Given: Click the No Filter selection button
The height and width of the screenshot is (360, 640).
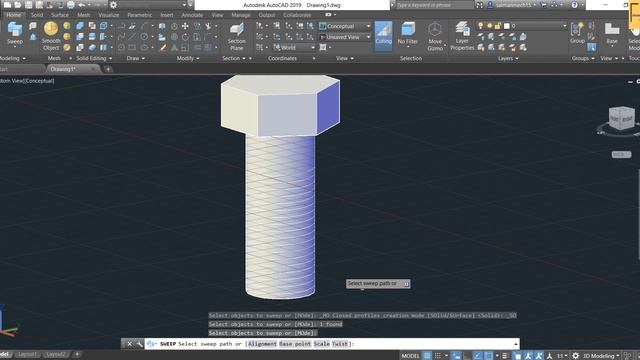Looking at the screenshot, I should (x=408, y=33).
